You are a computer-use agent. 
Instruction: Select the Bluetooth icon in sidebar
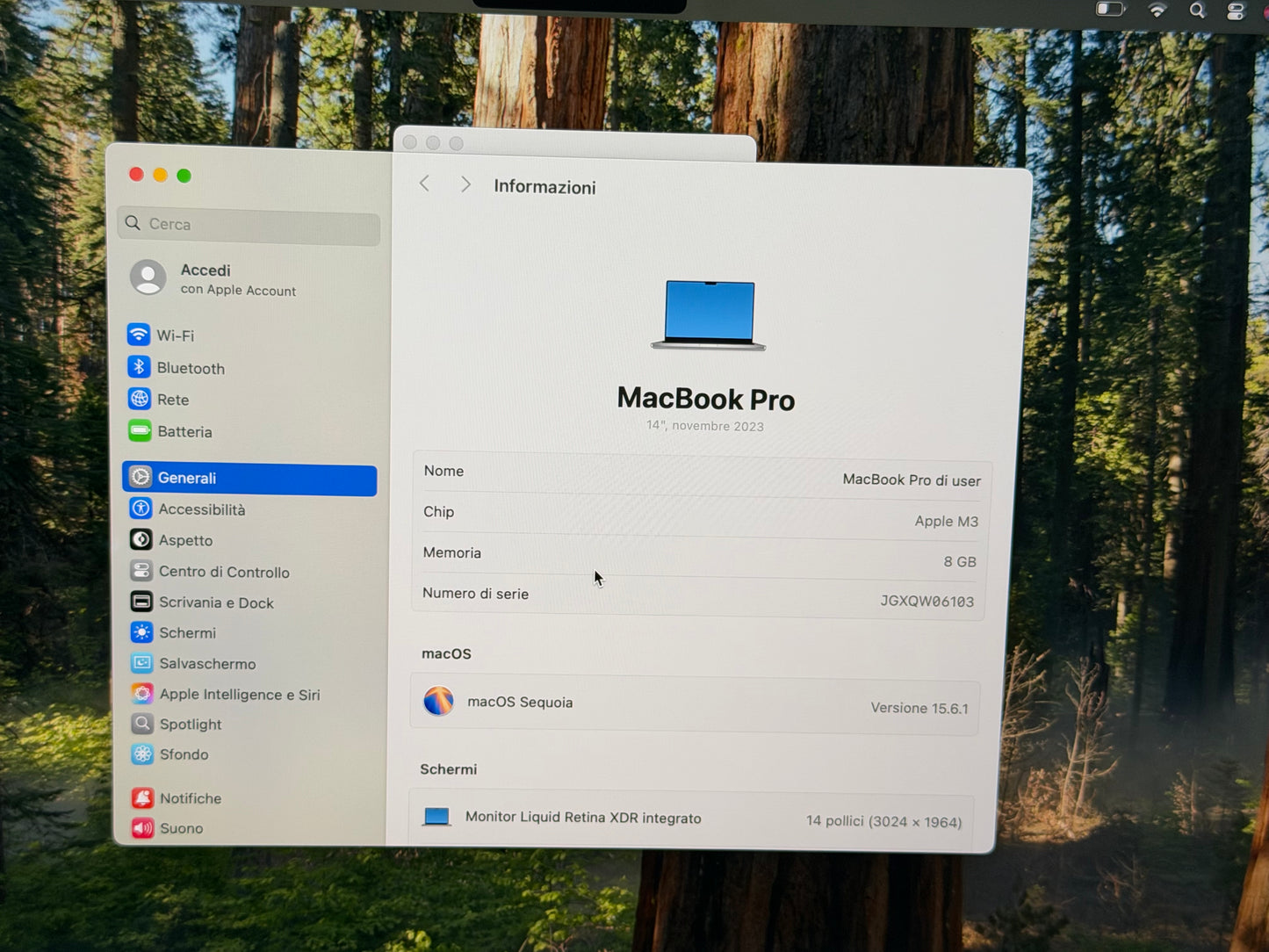pos(139,367)
